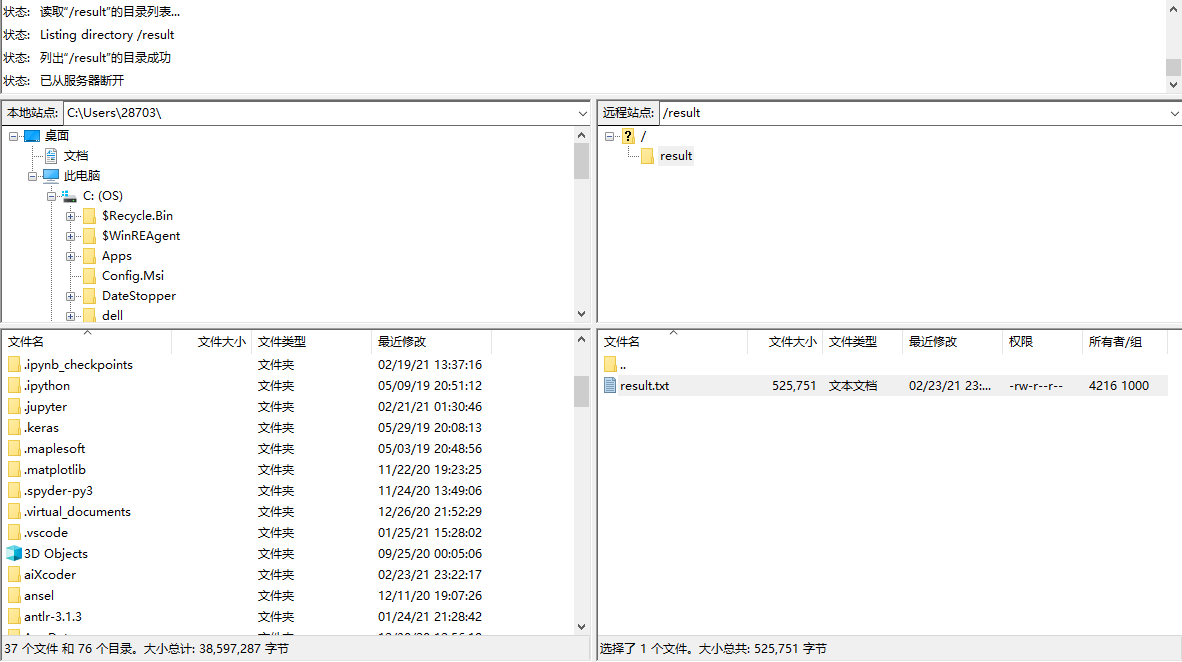The height and width of the screenshot is (662, 1182).
Task: Click 02/23/21 23:22:17 in the aiXcoder row
Action: (430, 575)
